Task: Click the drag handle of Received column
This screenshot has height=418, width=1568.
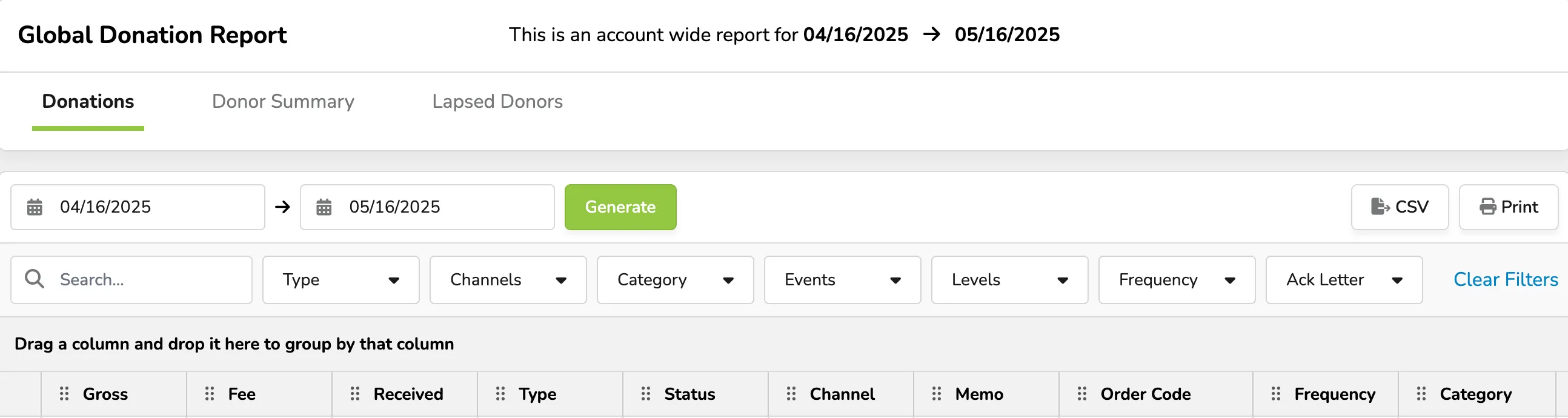Action: pyautogui.click(x=355, y=394)
